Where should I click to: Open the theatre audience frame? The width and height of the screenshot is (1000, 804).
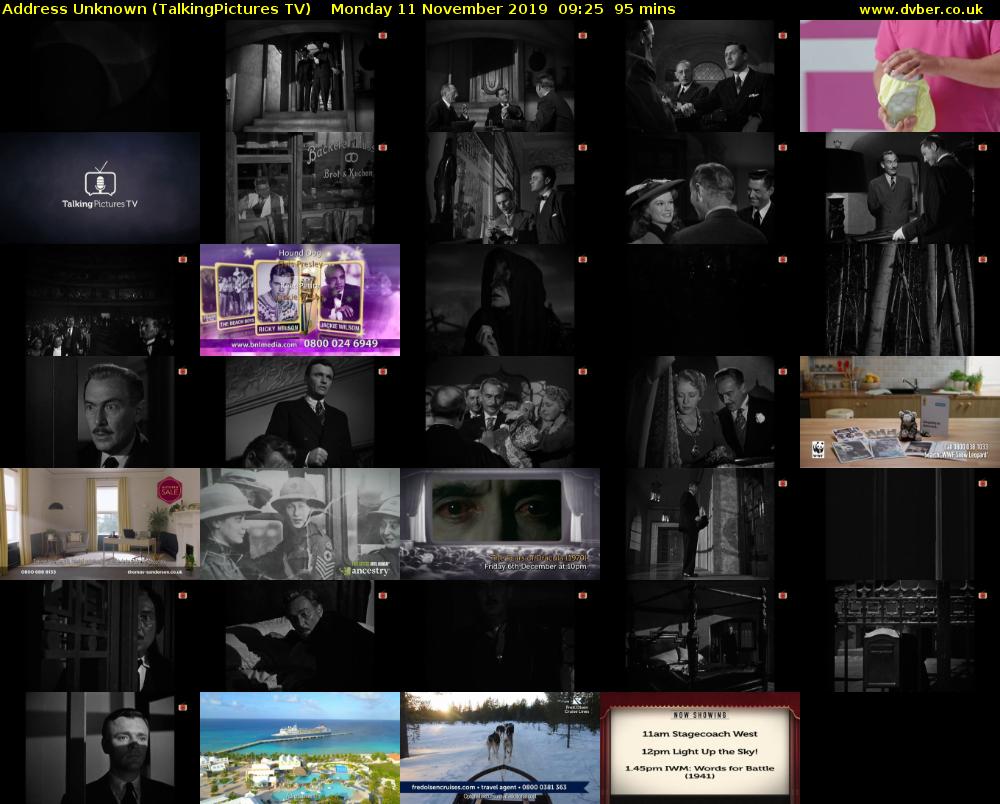click(x=99, y=300)
